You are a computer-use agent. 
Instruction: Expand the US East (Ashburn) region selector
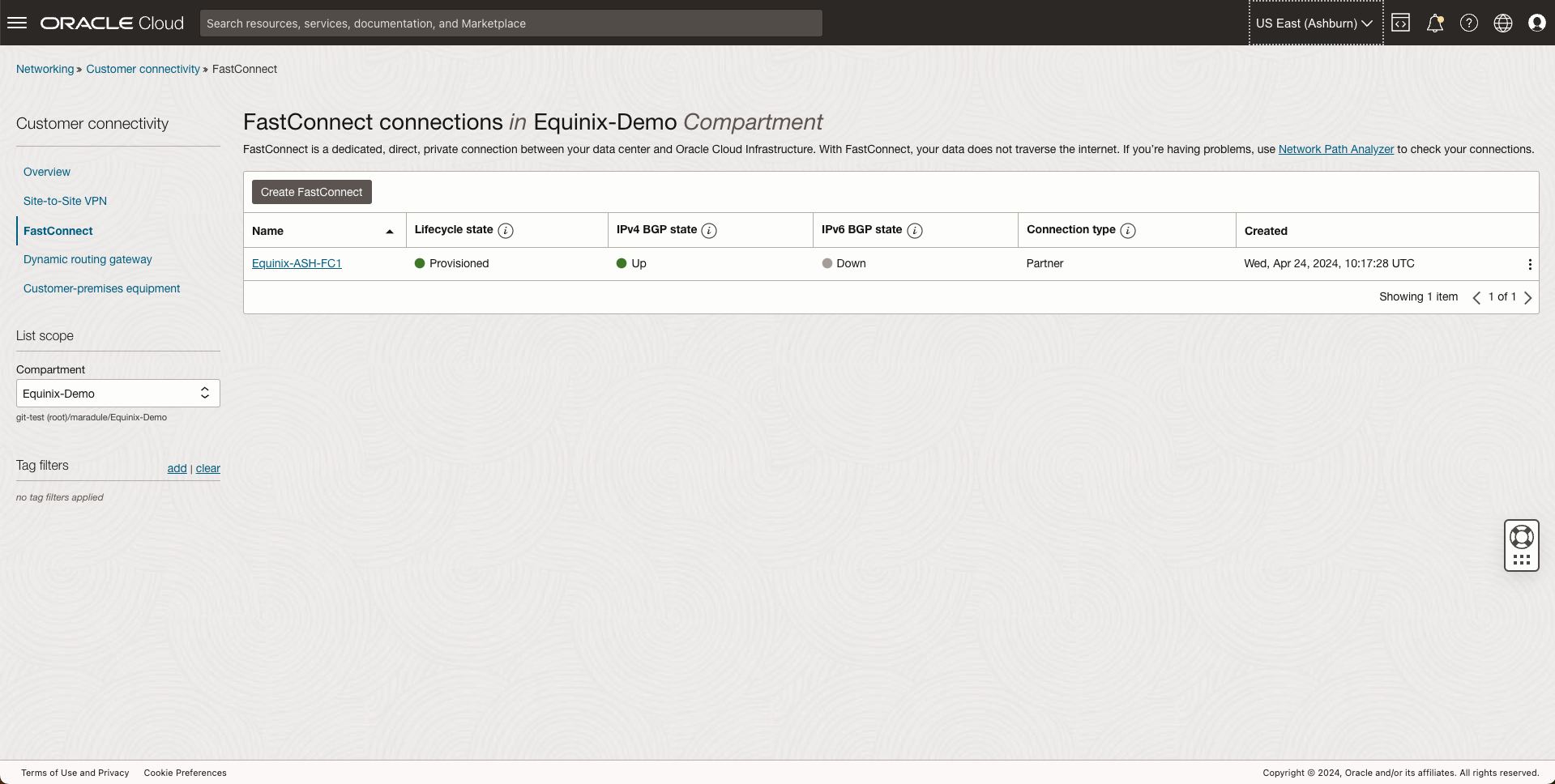[1314, 23]
